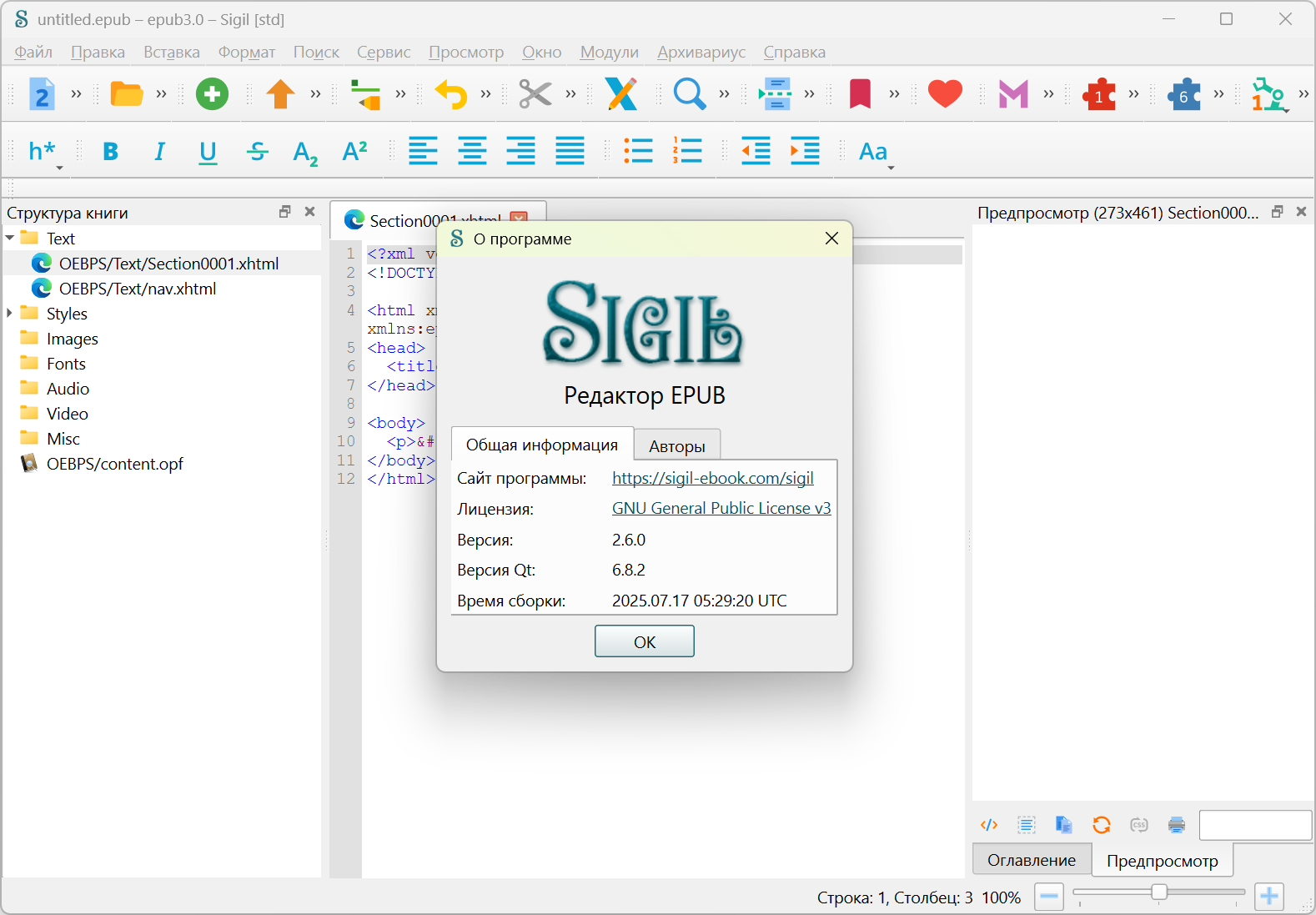Collapse the Text folder in the book structure
The width and height of the screenshot is (1316, 915).
click(10, 239)
